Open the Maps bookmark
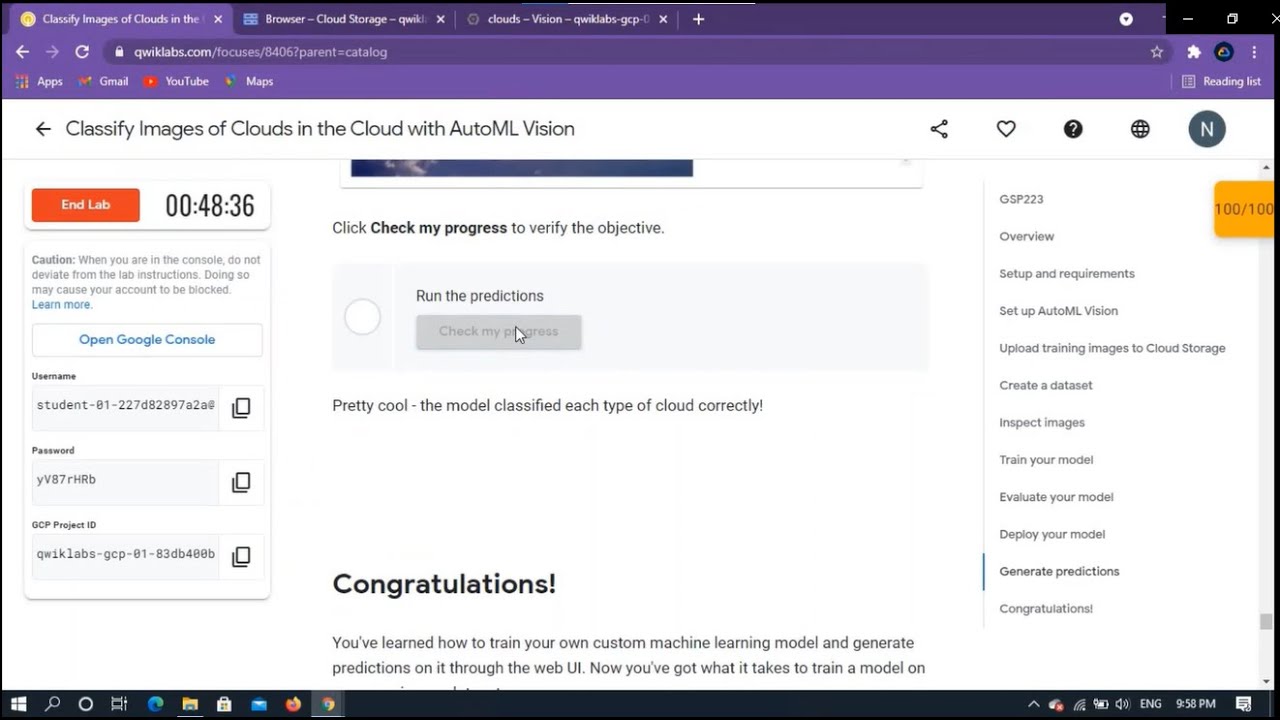This screenshot has width=1280, height=720. point(249,82)
